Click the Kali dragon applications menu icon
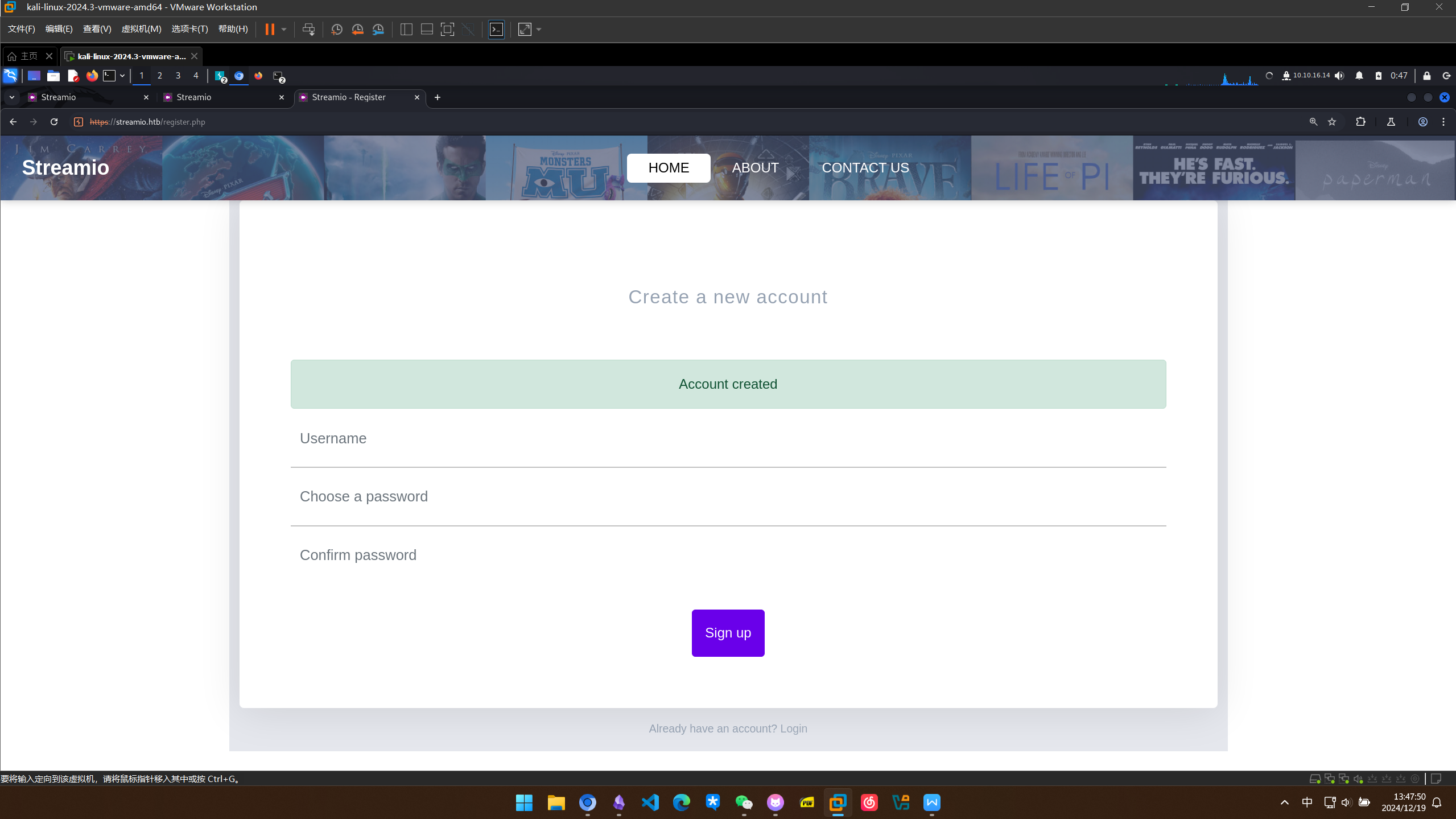The image size is (1456, 819). click(x=10, y=76)
